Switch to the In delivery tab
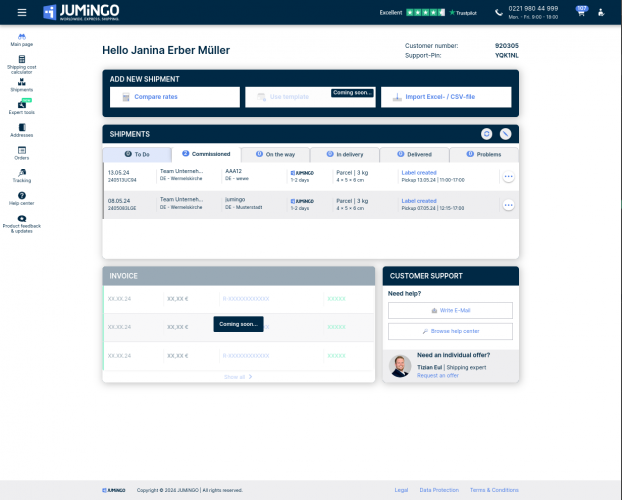The image size is (622, 500). point(345,154)
